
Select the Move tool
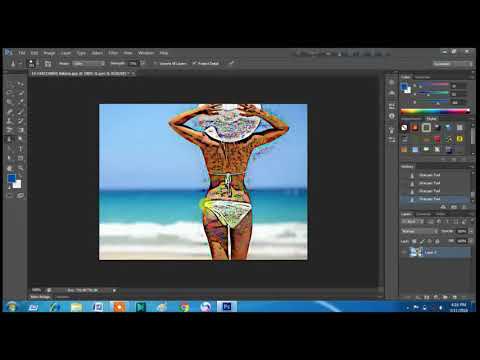tap(20, 84)
